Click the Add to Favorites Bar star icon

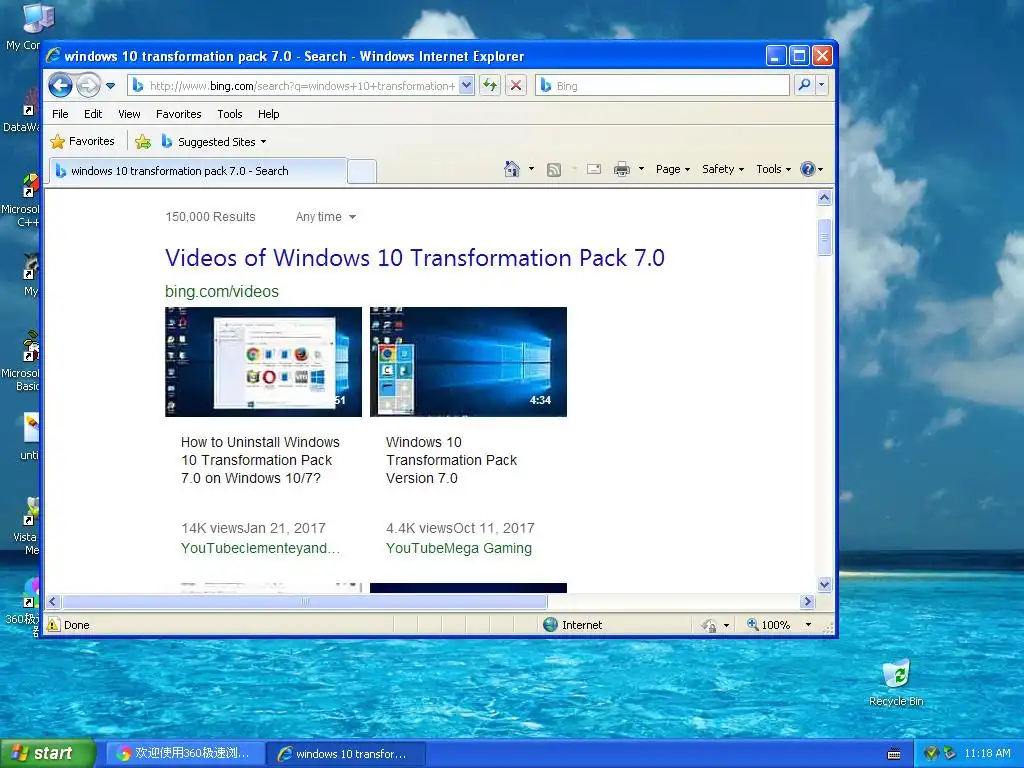(x=143, y=141)
